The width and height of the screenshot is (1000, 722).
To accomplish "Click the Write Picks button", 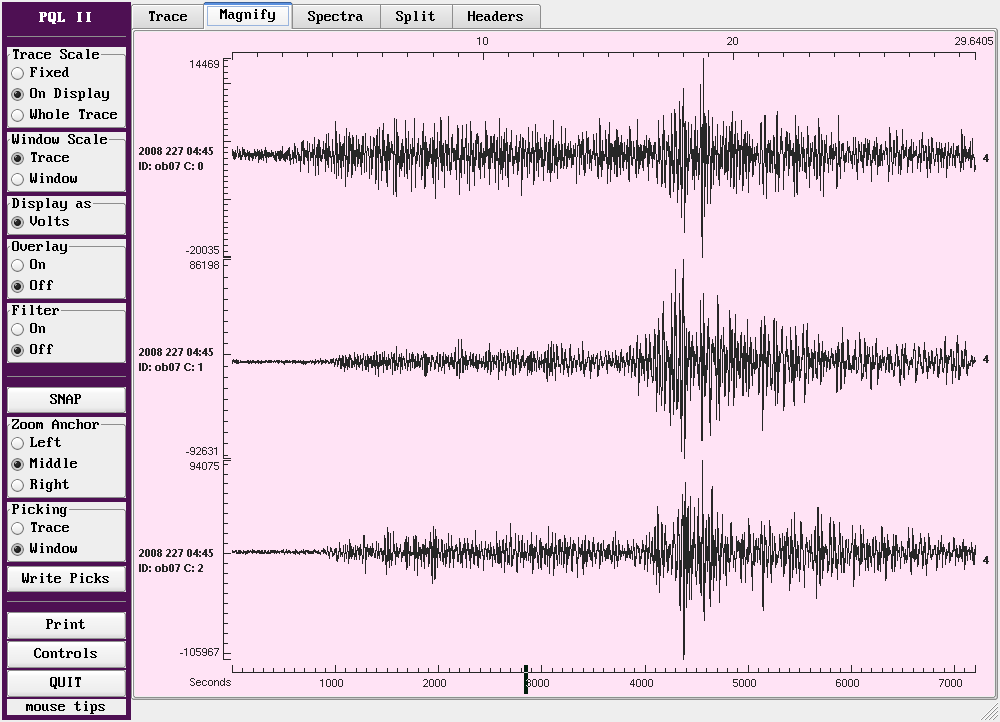I will [x=66, y=578].
